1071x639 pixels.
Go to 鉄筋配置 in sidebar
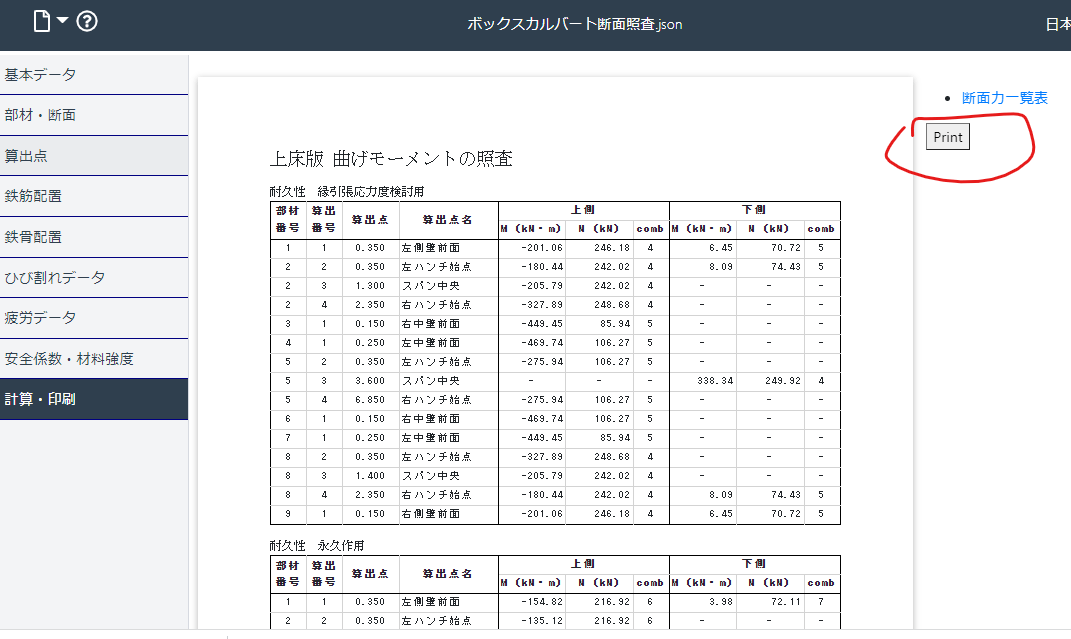(94, 196)
